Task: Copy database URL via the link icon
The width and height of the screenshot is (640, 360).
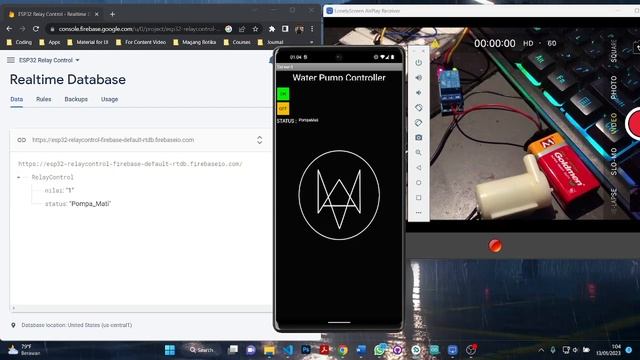Action: pos(22,140)
